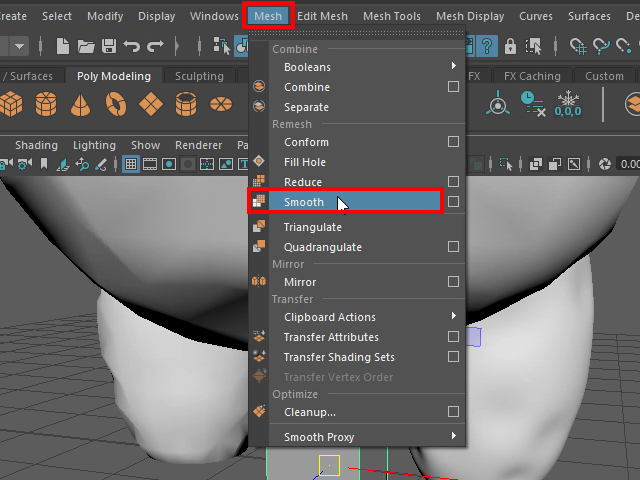Click the viewport exposure value field
This screenshot has width=640, height=480.
click(628, 164)
